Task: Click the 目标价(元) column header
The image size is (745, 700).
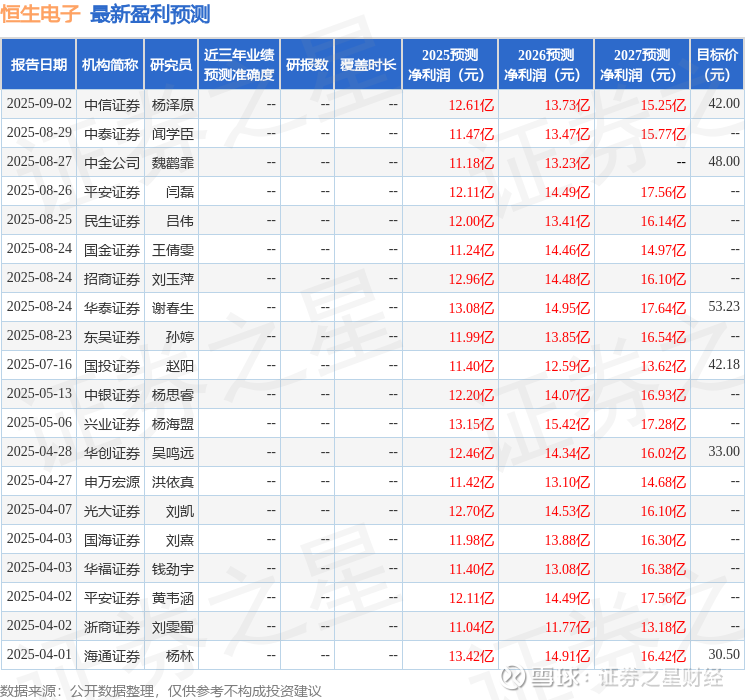Action: coord(716,64)
